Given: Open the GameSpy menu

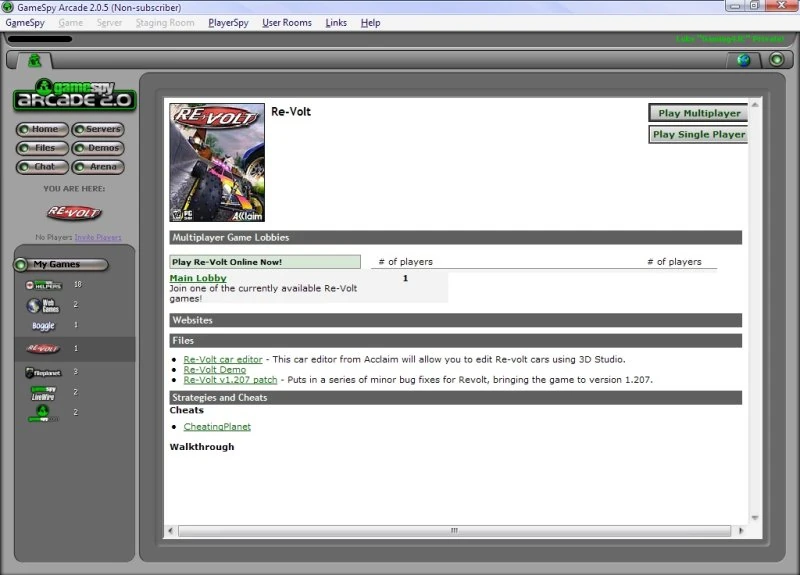Looking at the screenshot, I should tap(25, 23).
